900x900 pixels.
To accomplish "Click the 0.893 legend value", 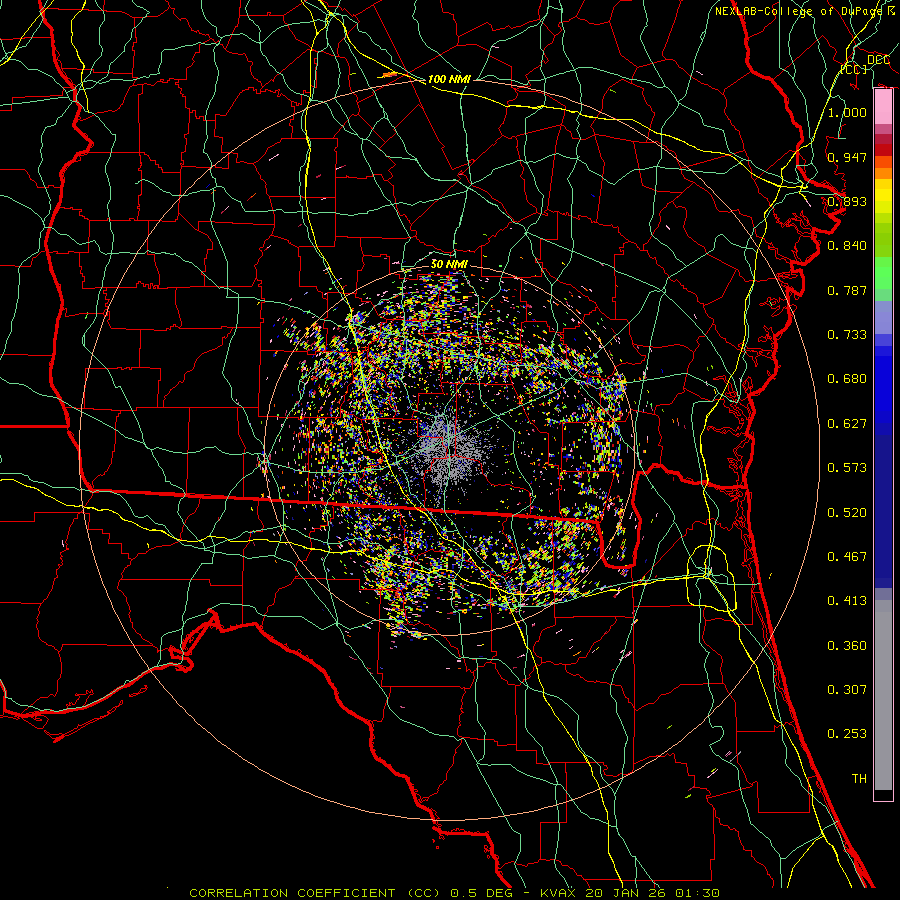I will [847, 201].
